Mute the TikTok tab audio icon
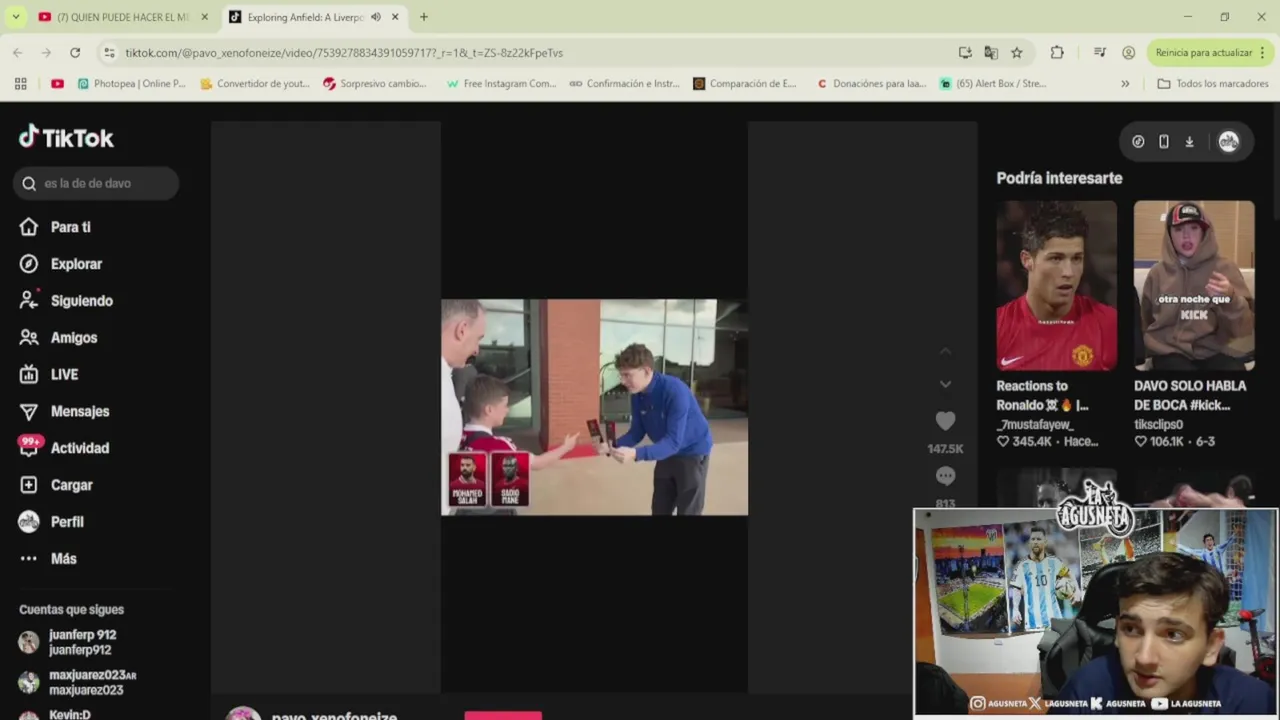Viewport: 1280px width, 720px height. pyautogui.click(x=376, y=17)
